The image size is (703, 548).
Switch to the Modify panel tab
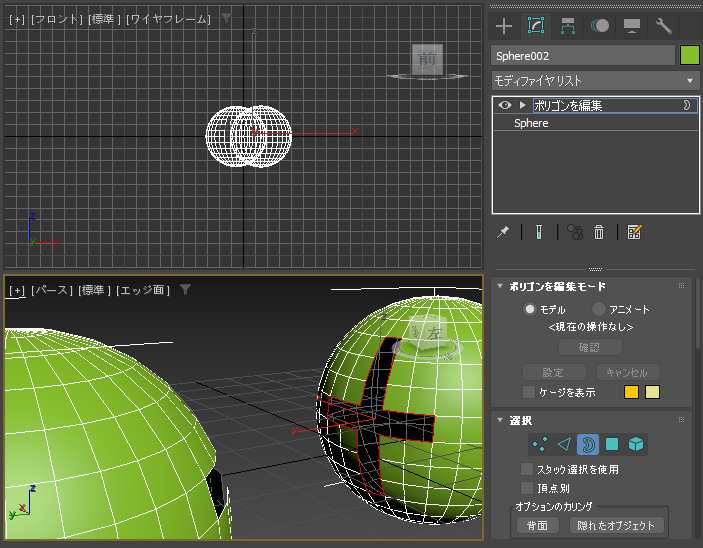click(536, 26)
